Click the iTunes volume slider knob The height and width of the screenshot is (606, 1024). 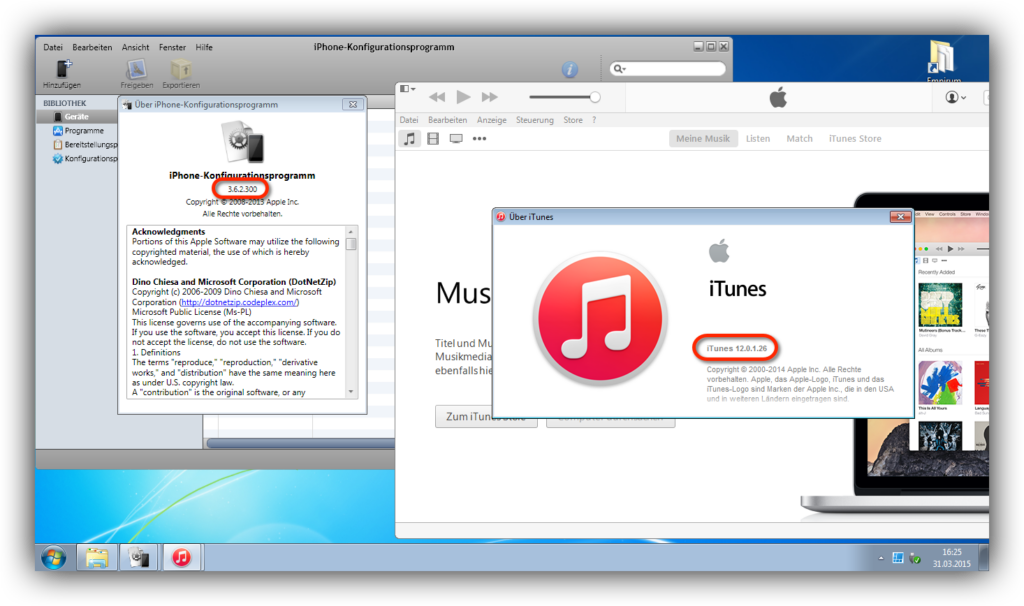pos(595,97)
